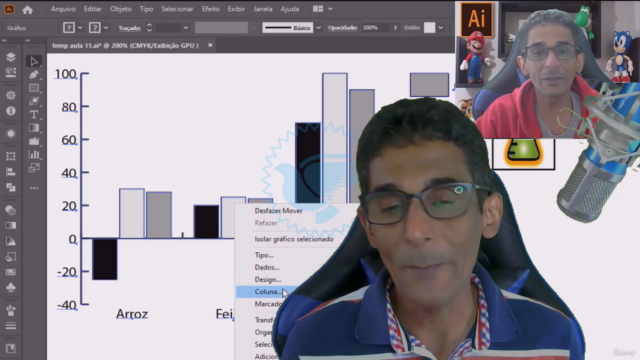Viewport: 640px width, 360px height.
Task: Open the Arrange Documents layout icon
Action: pyautogui.click(x=318, y=9)
